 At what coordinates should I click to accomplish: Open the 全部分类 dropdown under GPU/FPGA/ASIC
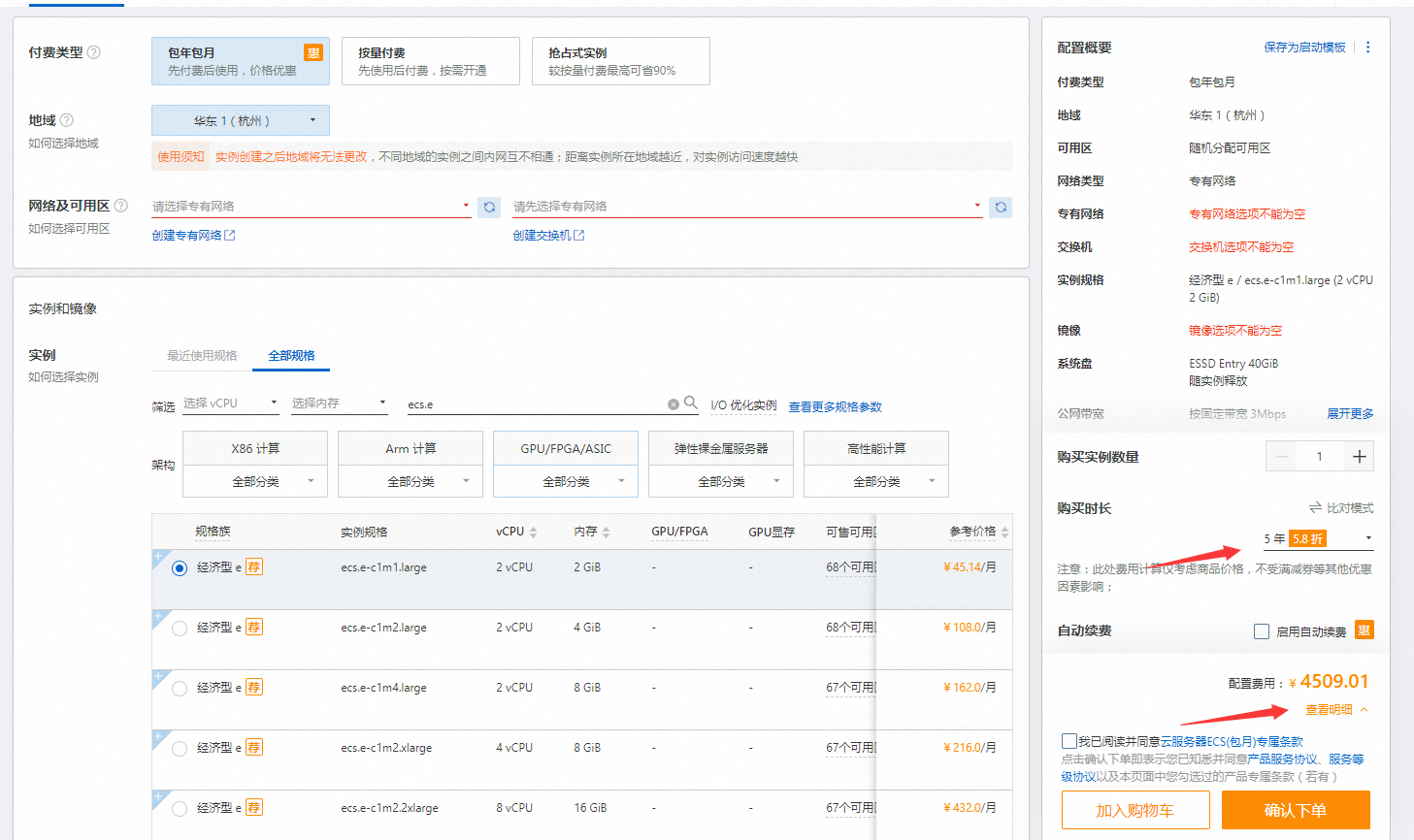[566, 481]
